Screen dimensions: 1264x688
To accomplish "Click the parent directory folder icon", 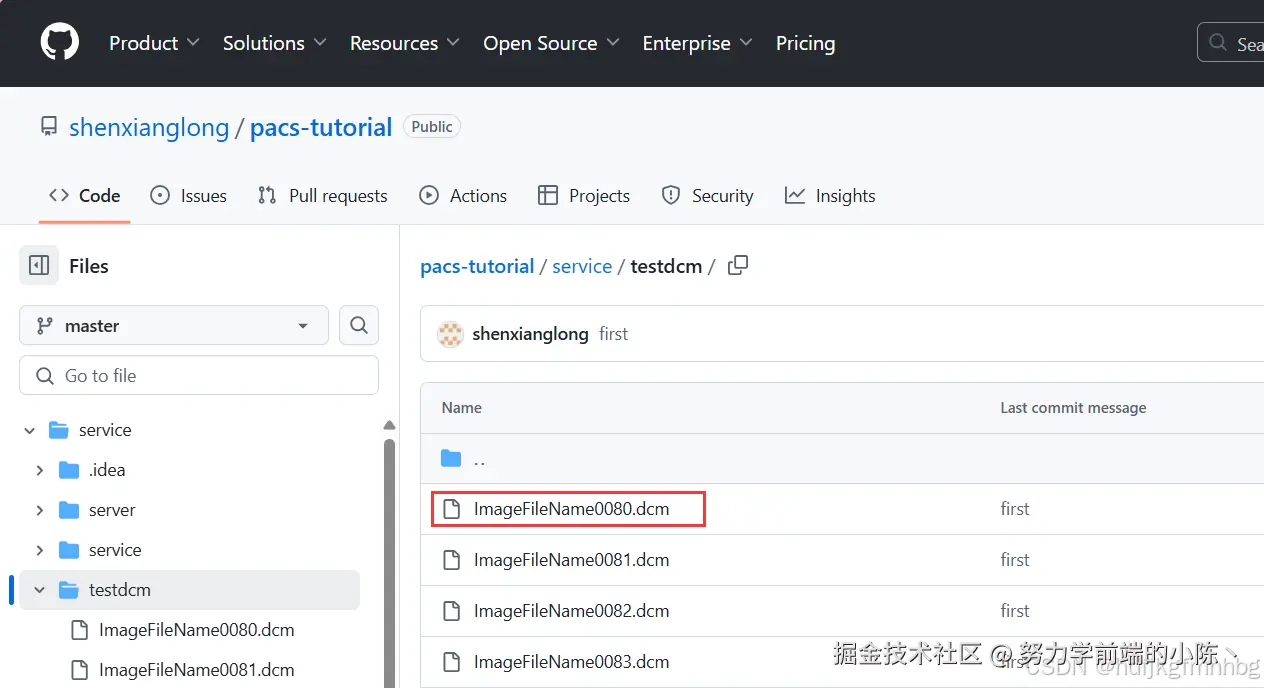I will tap(451, 459).
